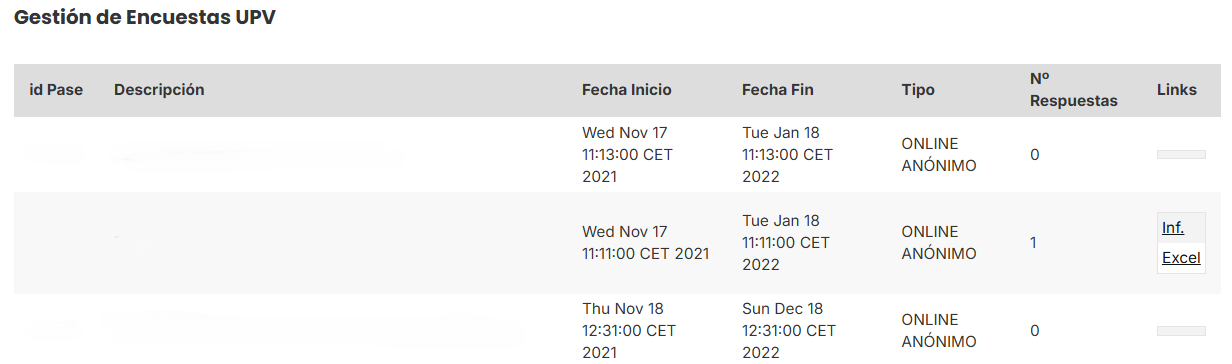1232x364 pixels.
Task: Select the Fecha Inicio column header
Action: [627, 90]
